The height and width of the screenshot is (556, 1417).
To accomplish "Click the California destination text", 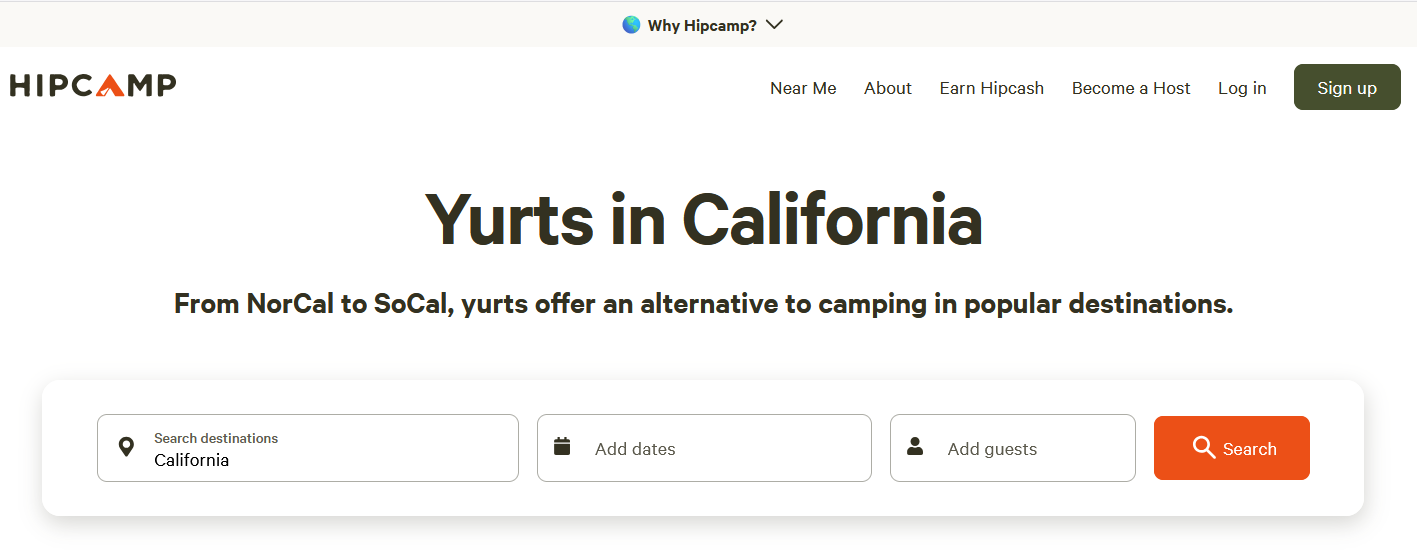I will point(192,460).
